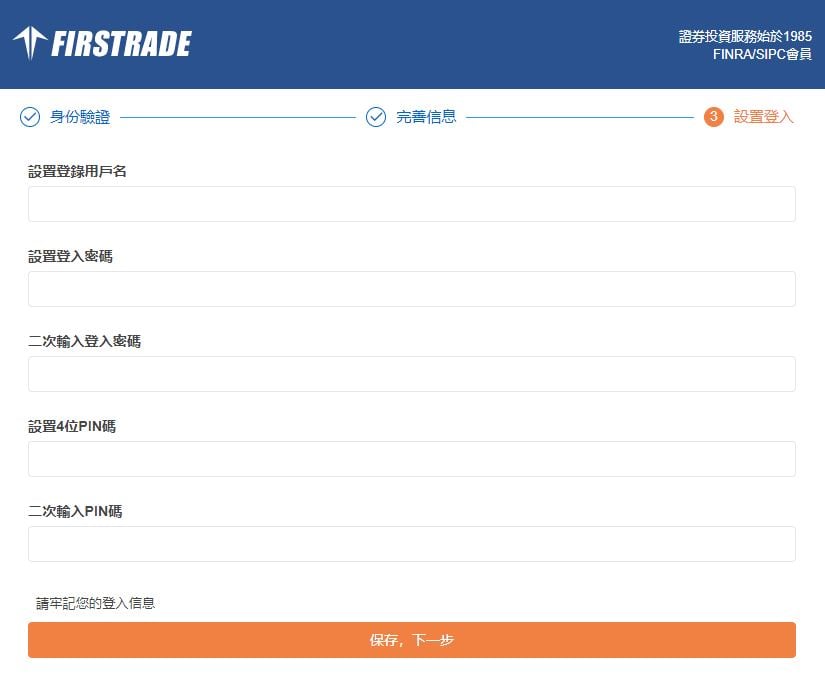Focus the 二次輸入登入密碼 input field
This screenshot has width=825, height=698.
coord(411,374)
